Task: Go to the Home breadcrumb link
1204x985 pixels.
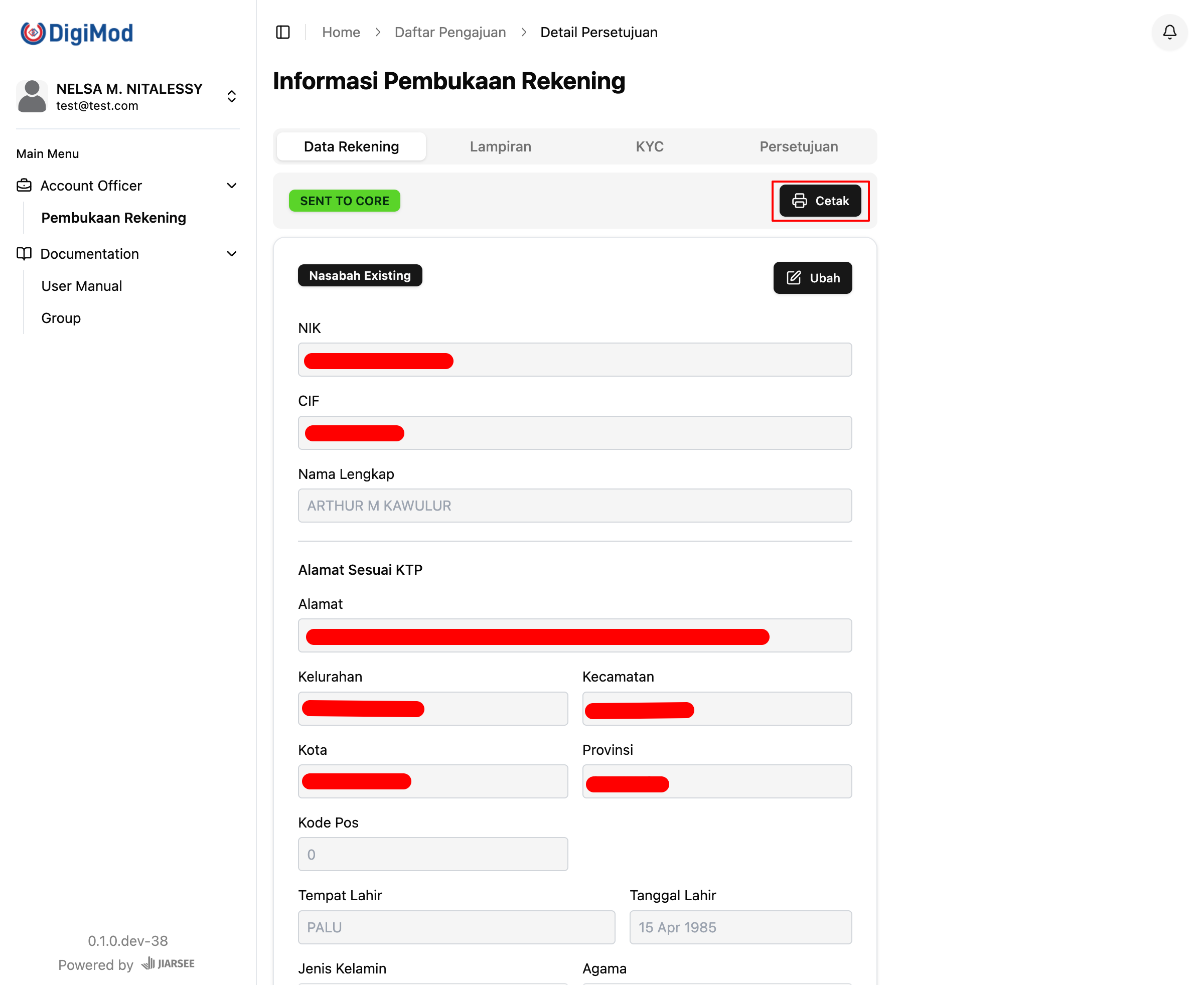Action: [341, 32]
